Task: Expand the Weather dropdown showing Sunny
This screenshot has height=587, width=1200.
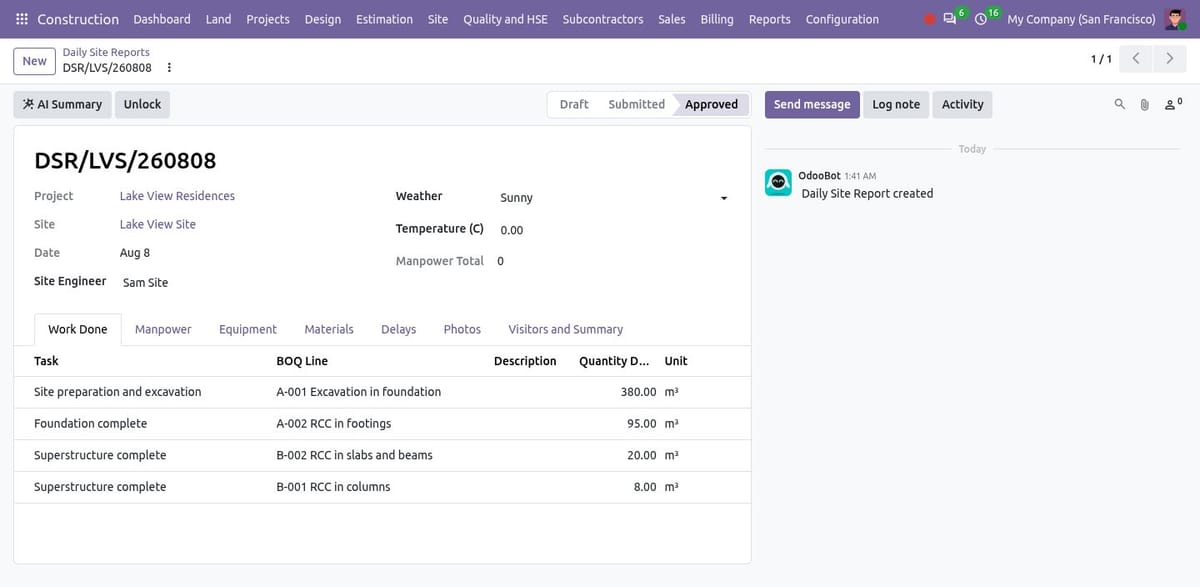Action: pos(614,198)
